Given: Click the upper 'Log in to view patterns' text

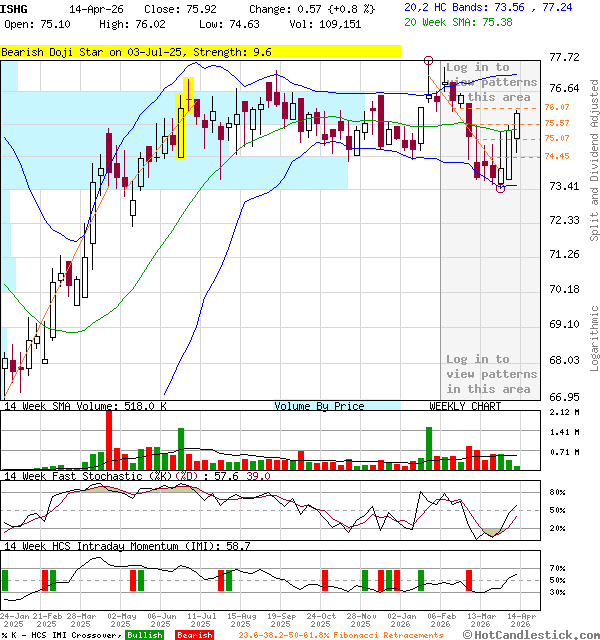Looking at the screenshot, I should (x=491, y=82).
